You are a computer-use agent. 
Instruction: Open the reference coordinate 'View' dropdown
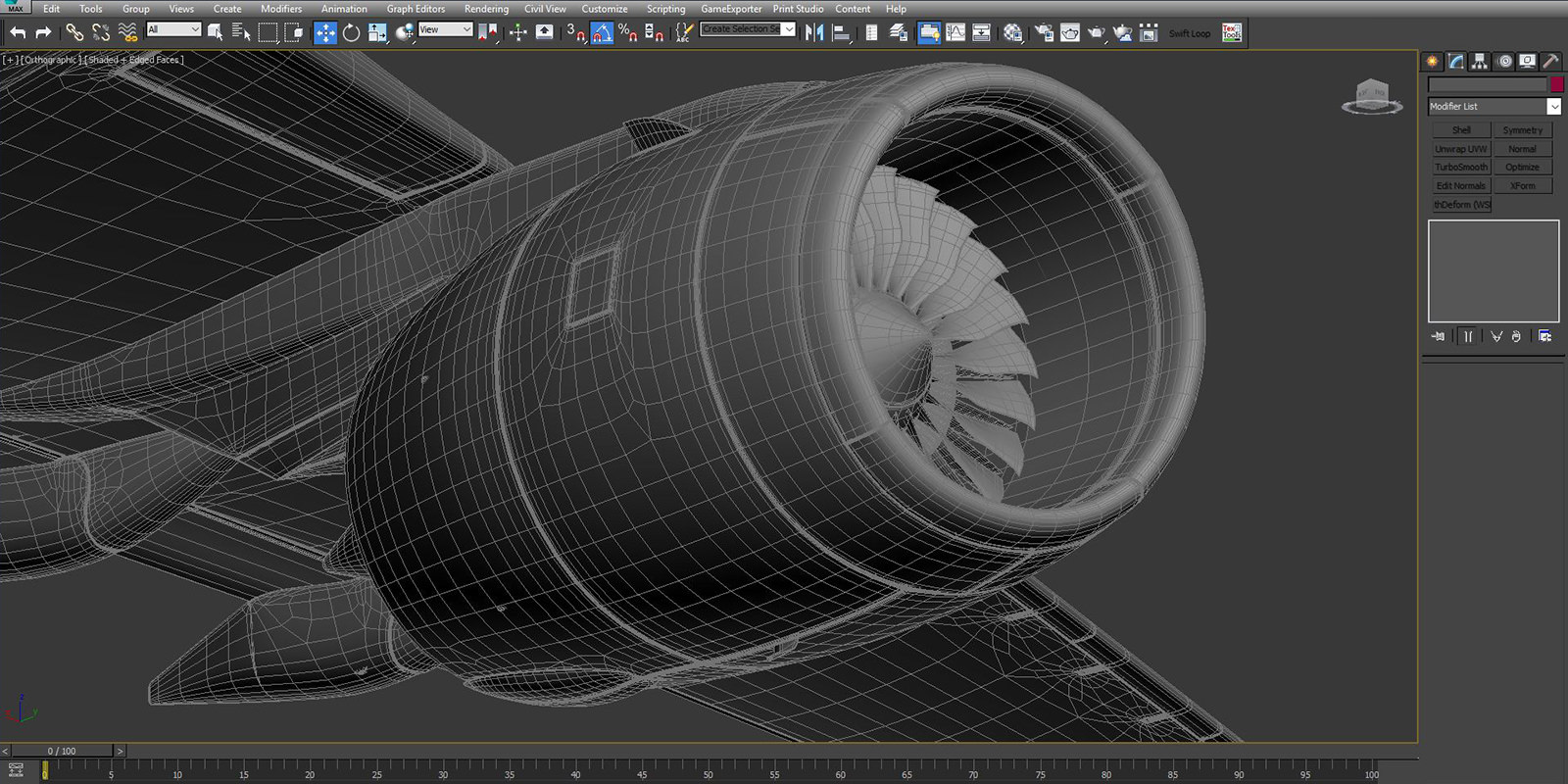445,29
